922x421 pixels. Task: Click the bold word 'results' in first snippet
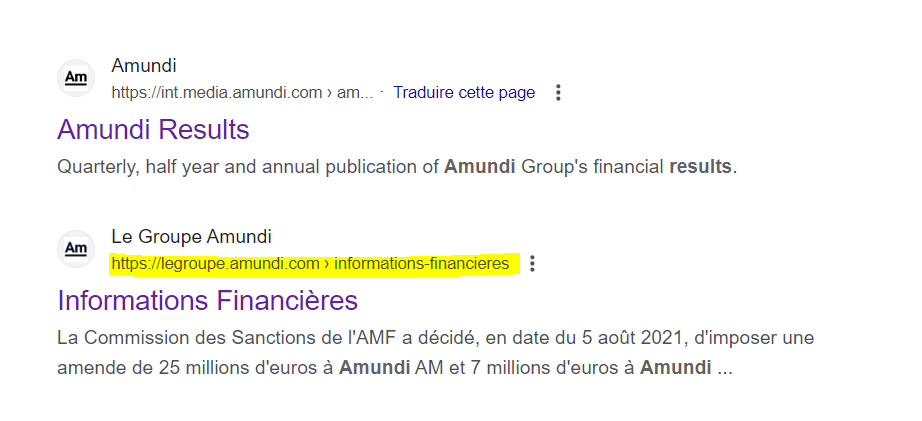(700, 167)
